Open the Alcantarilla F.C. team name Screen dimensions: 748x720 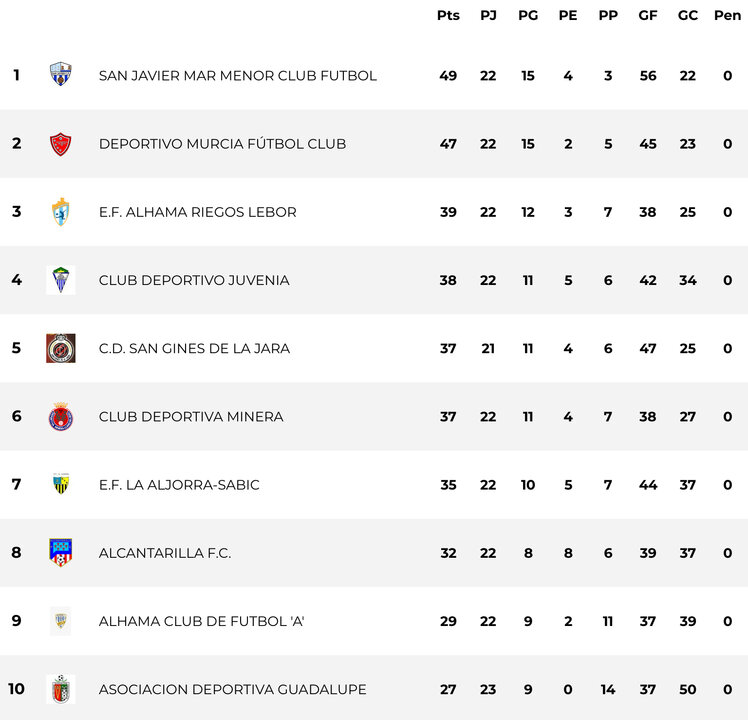(x=165, y=553)
